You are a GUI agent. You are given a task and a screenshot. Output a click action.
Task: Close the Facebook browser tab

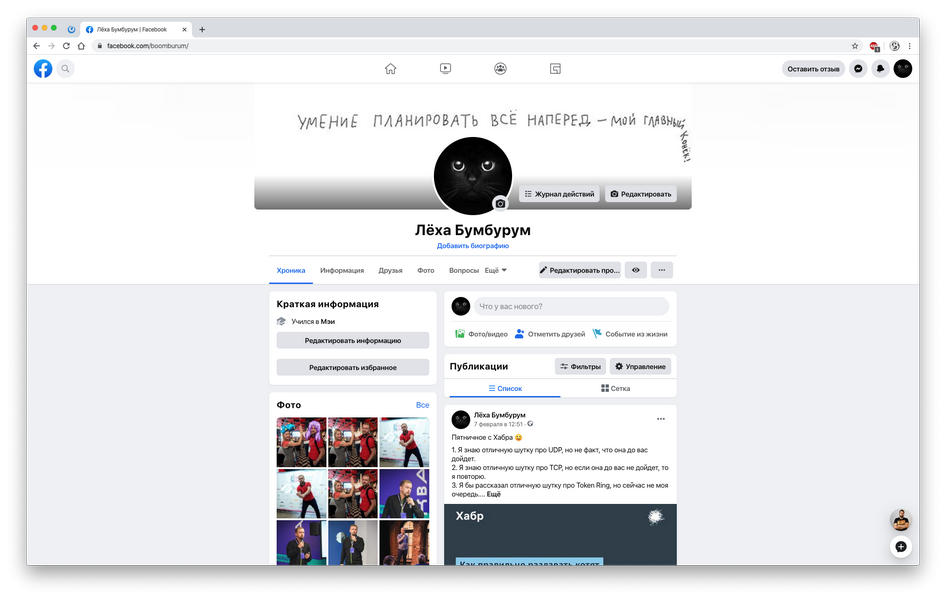pyautogui.click(x=184, y=30)
